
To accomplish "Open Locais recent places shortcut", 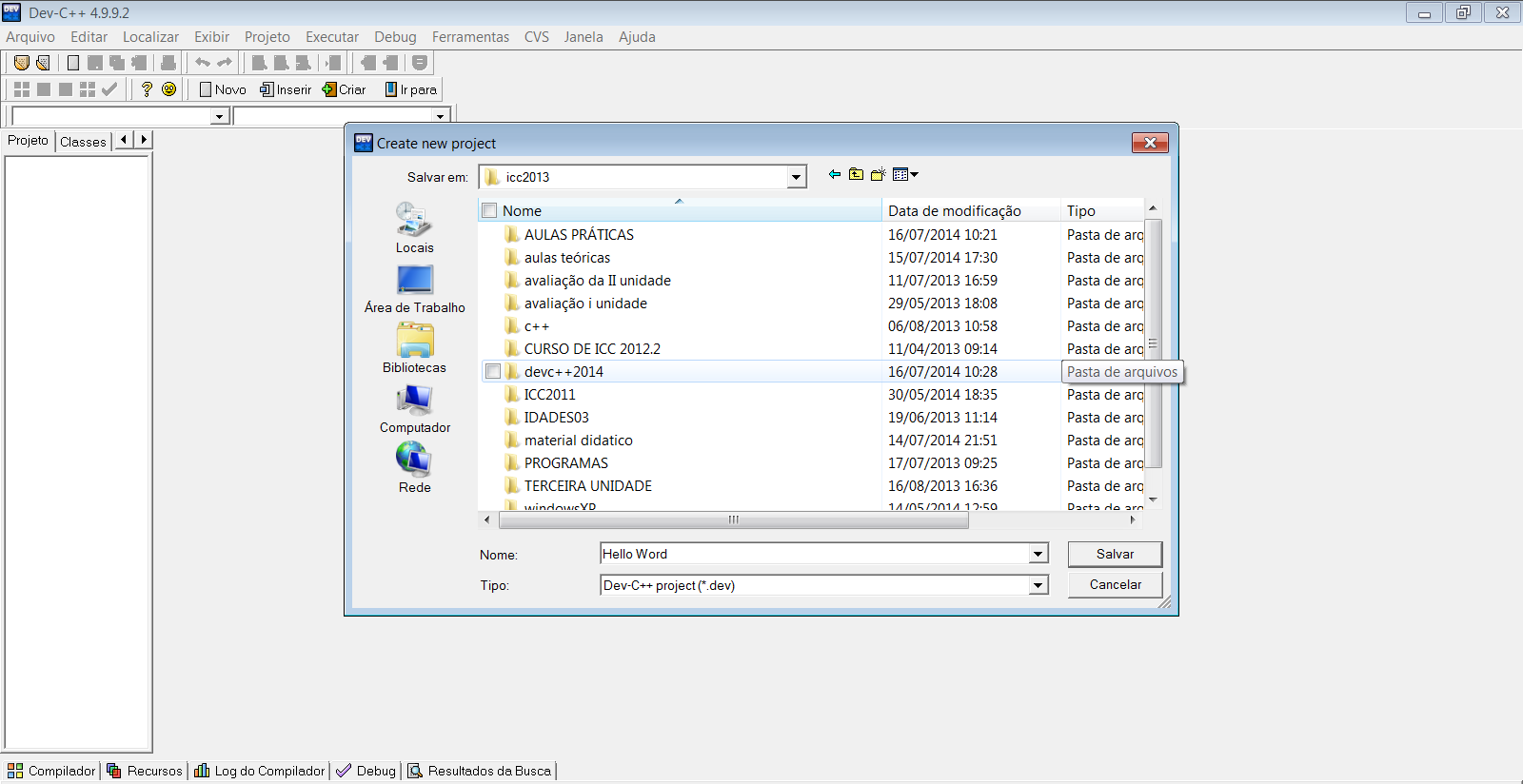I will [x=414, y=228].
